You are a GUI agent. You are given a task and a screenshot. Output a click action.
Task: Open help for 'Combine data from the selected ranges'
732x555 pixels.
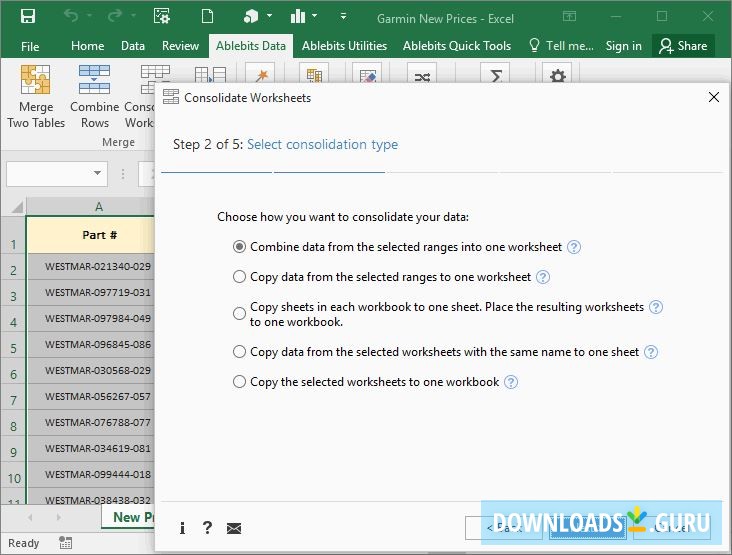(574, 247)
